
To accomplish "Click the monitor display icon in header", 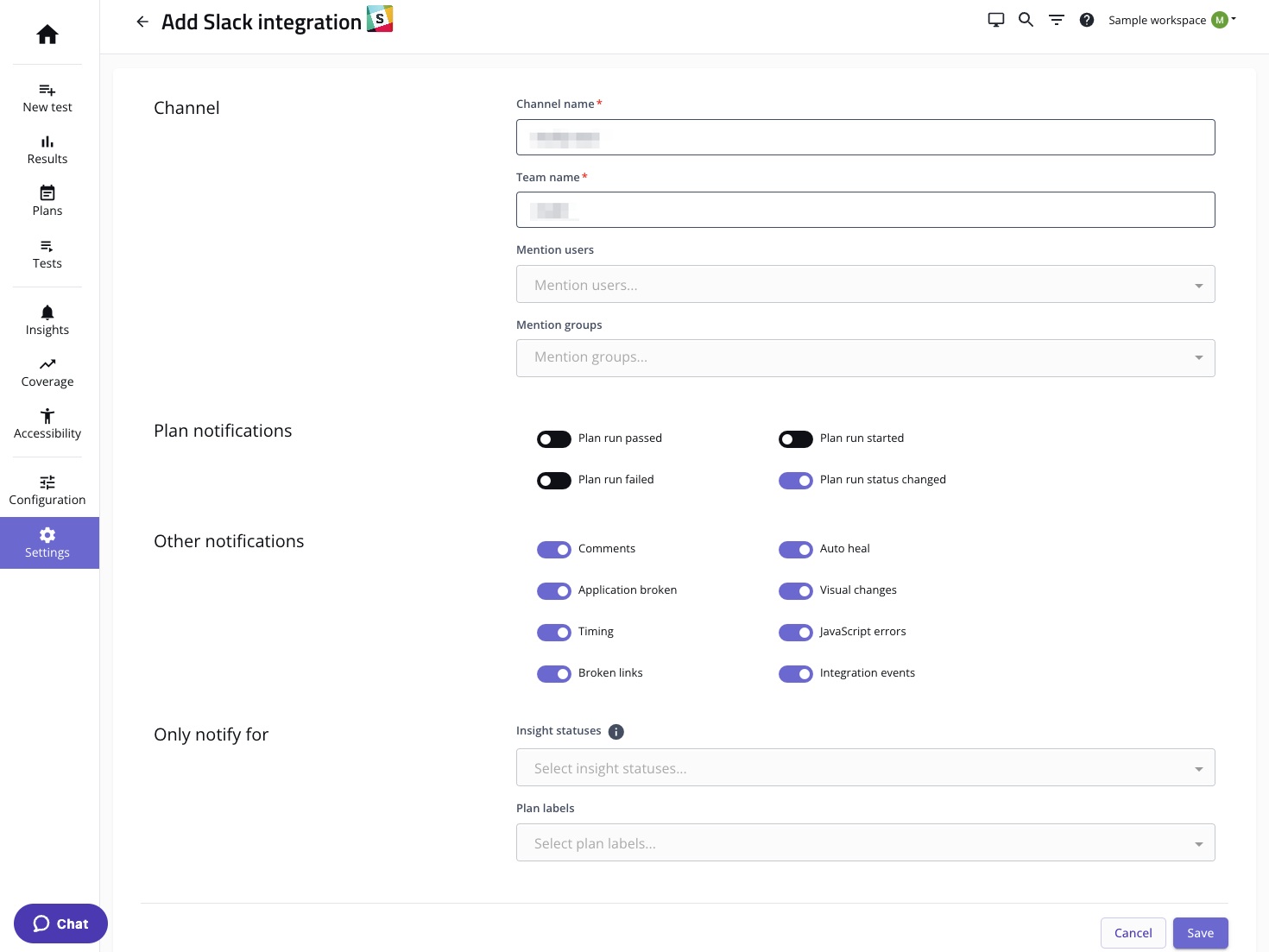I will pyautogui.click(x=996, y=20).
